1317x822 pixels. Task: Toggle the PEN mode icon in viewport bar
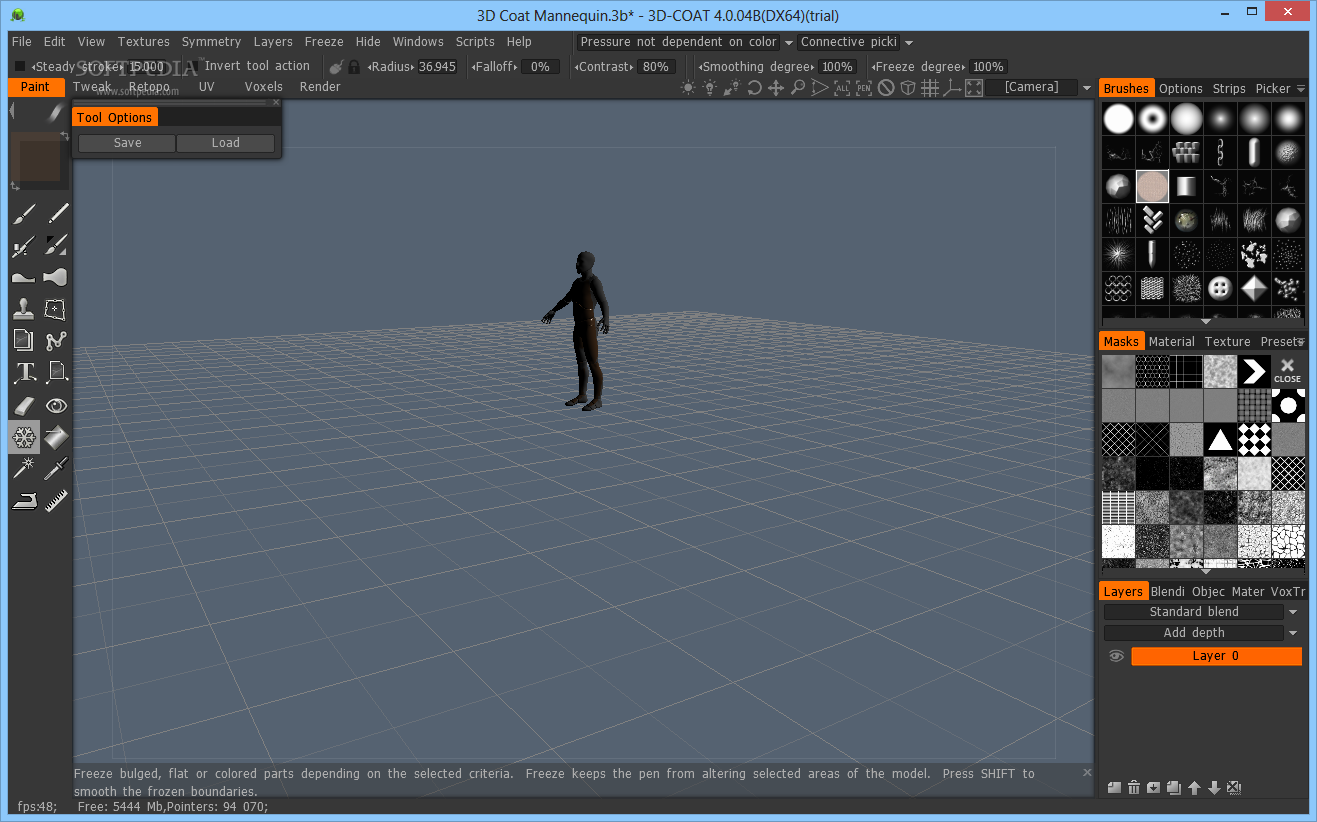864,88
